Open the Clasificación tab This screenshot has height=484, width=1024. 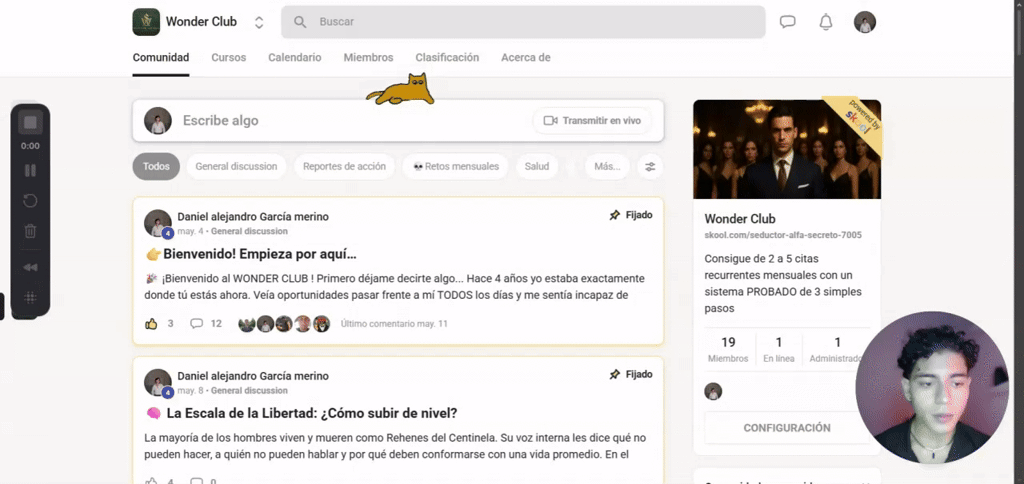[447, 57]
